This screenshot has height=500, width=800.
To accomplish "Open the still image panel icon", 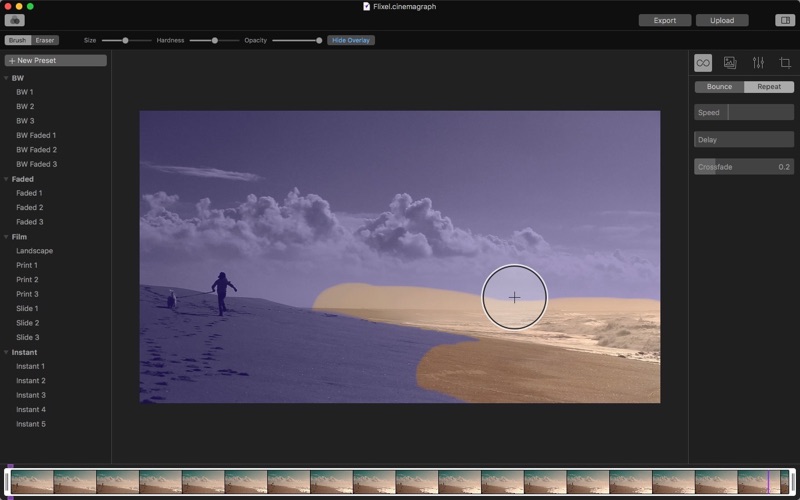I will coord(730,63).
